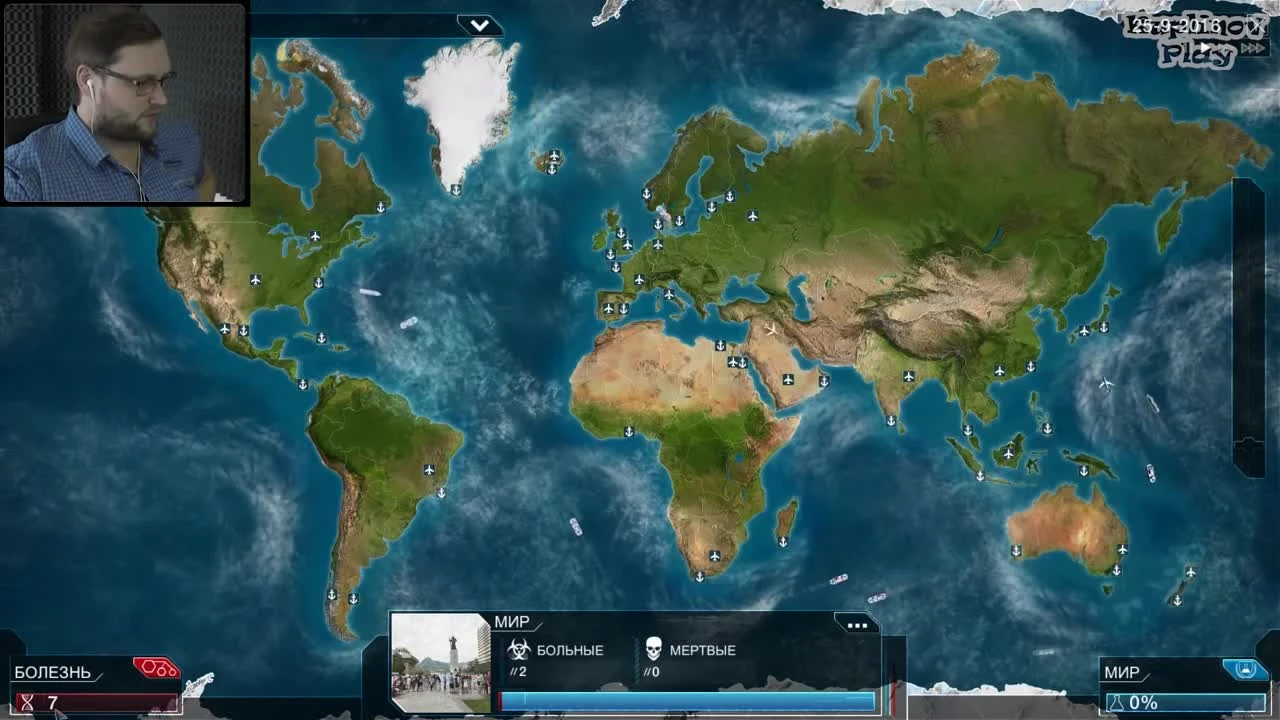Select the Saudi Arabia airport icon
The height and width of the screenshot is (720, 1280).
coord(788,379)
